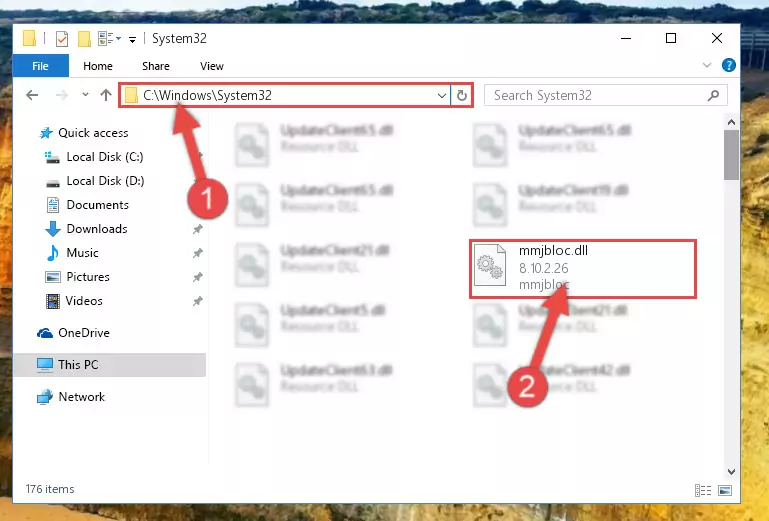
Task: Click the folder icon in the title bar
Action: point(29,38)
